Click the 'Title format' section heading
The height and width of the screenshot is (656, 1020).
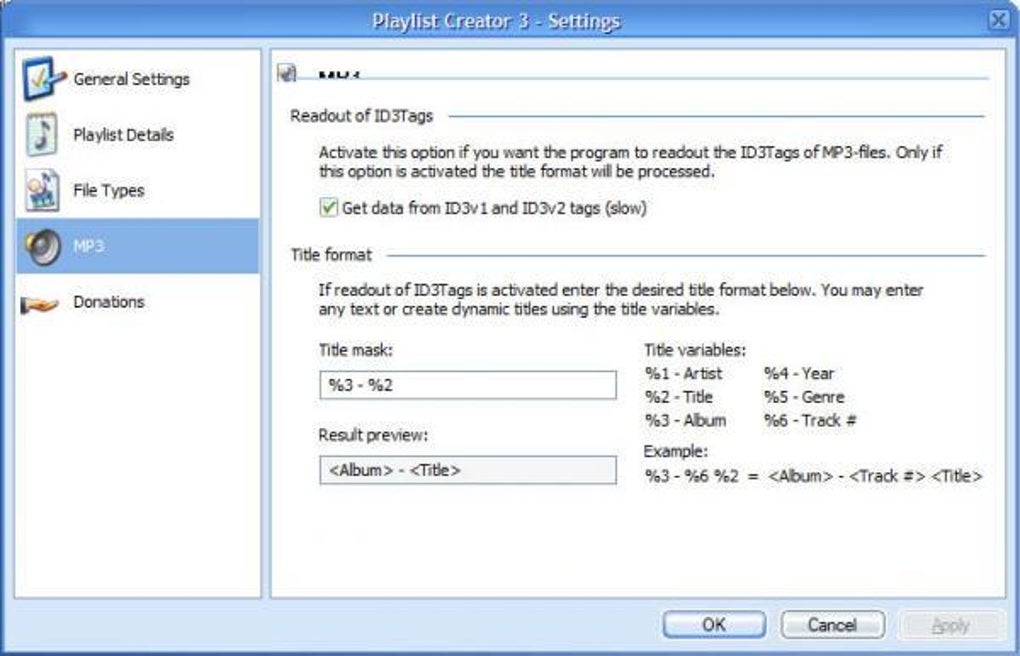point(331,255)
